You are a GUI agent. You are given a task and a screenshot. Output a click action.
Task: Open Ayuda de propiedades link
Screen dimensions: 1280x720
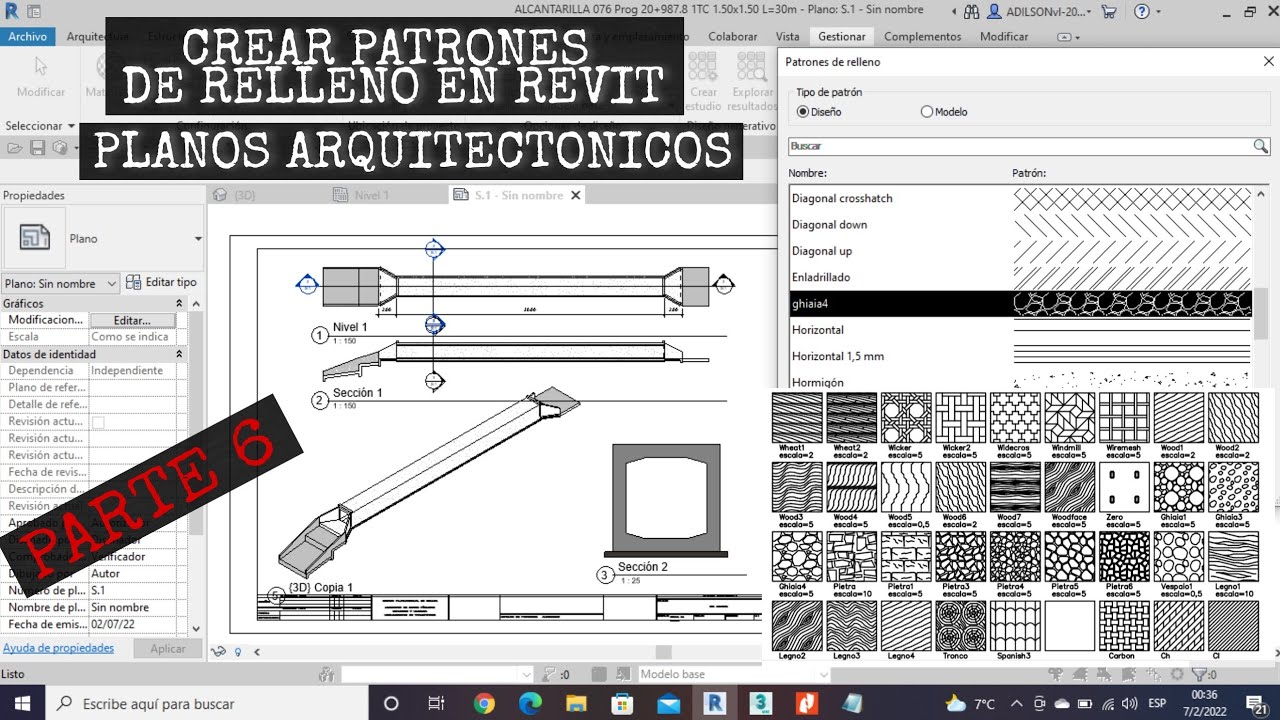58,648
